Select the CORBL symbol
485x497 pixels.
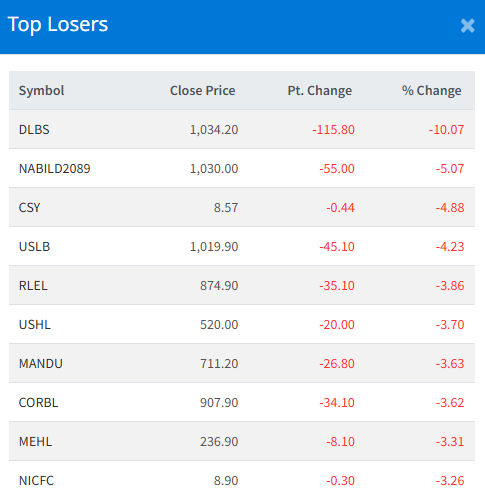(38, 403)
